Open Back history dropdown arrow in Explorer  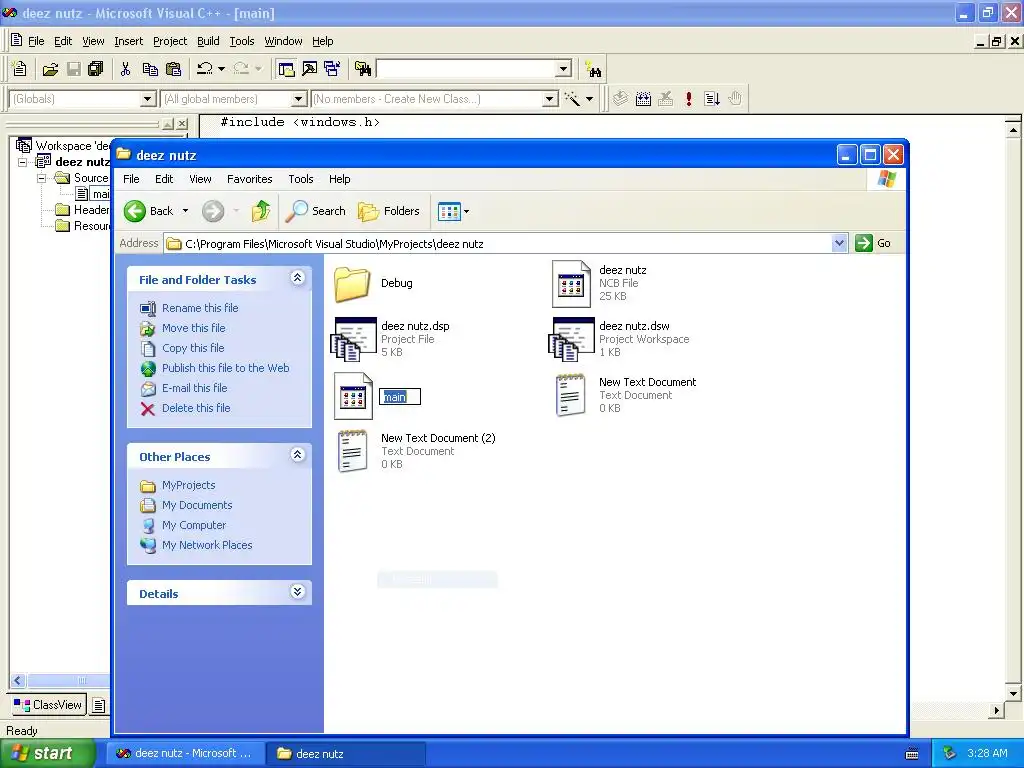pos(185,211)
